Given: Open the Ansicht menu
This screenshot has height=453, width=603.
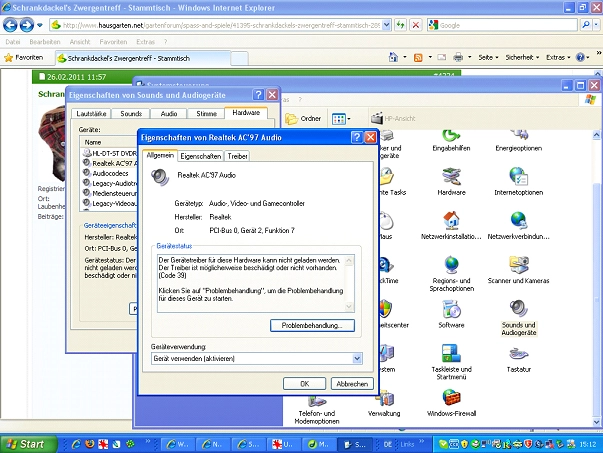Looking at the screenshot, I should [80, 42].
